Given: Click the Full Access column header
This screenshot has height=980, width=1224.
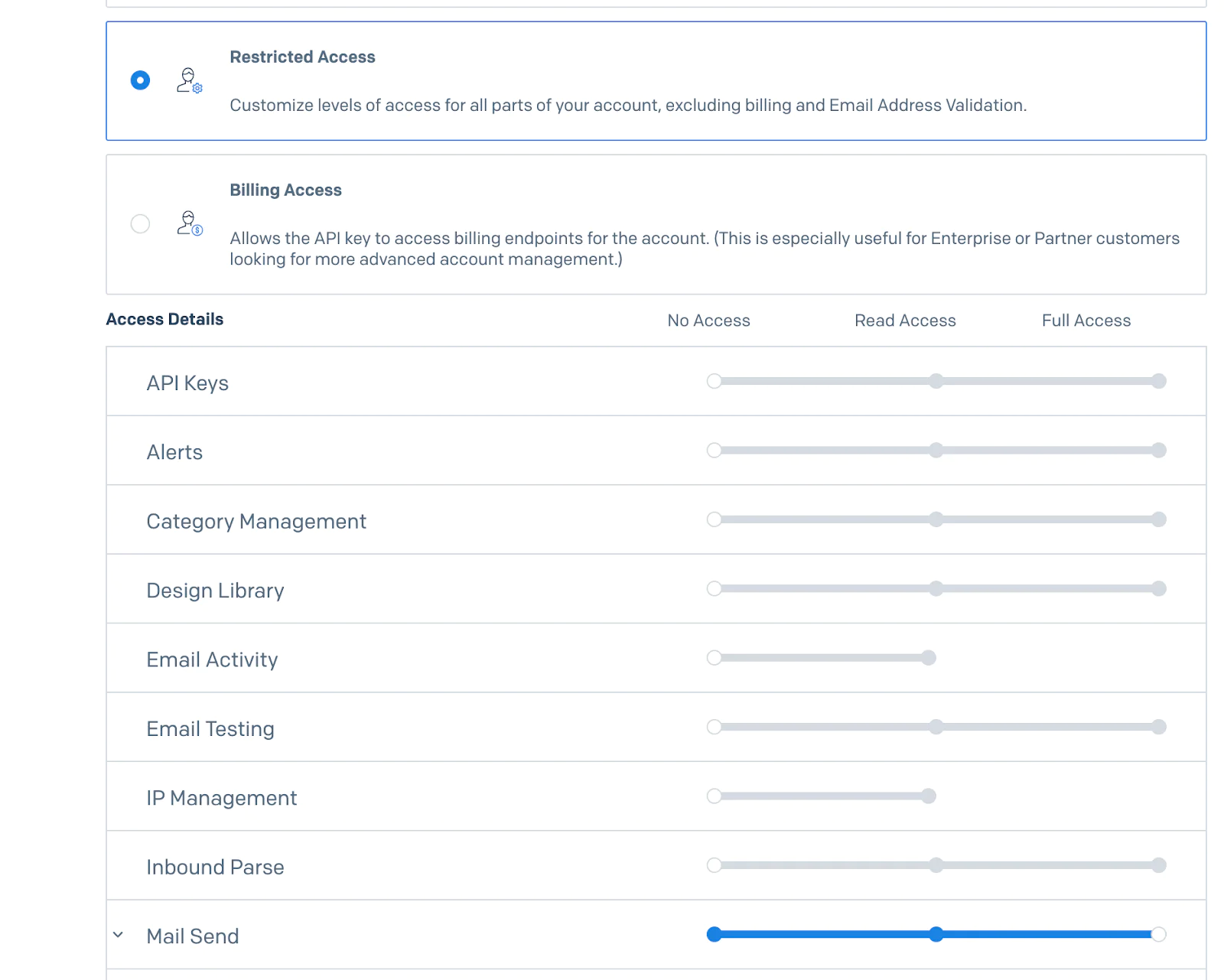Looking at the screenshot, I should coord(1086,321).
